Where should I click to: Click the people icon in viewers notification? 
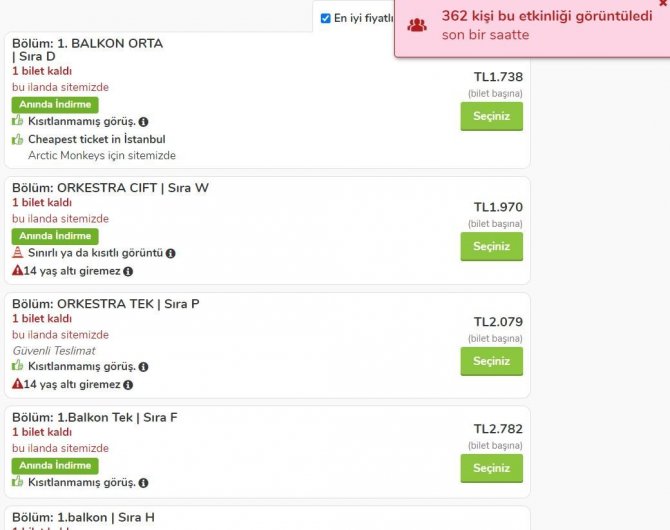pos(417,25)
